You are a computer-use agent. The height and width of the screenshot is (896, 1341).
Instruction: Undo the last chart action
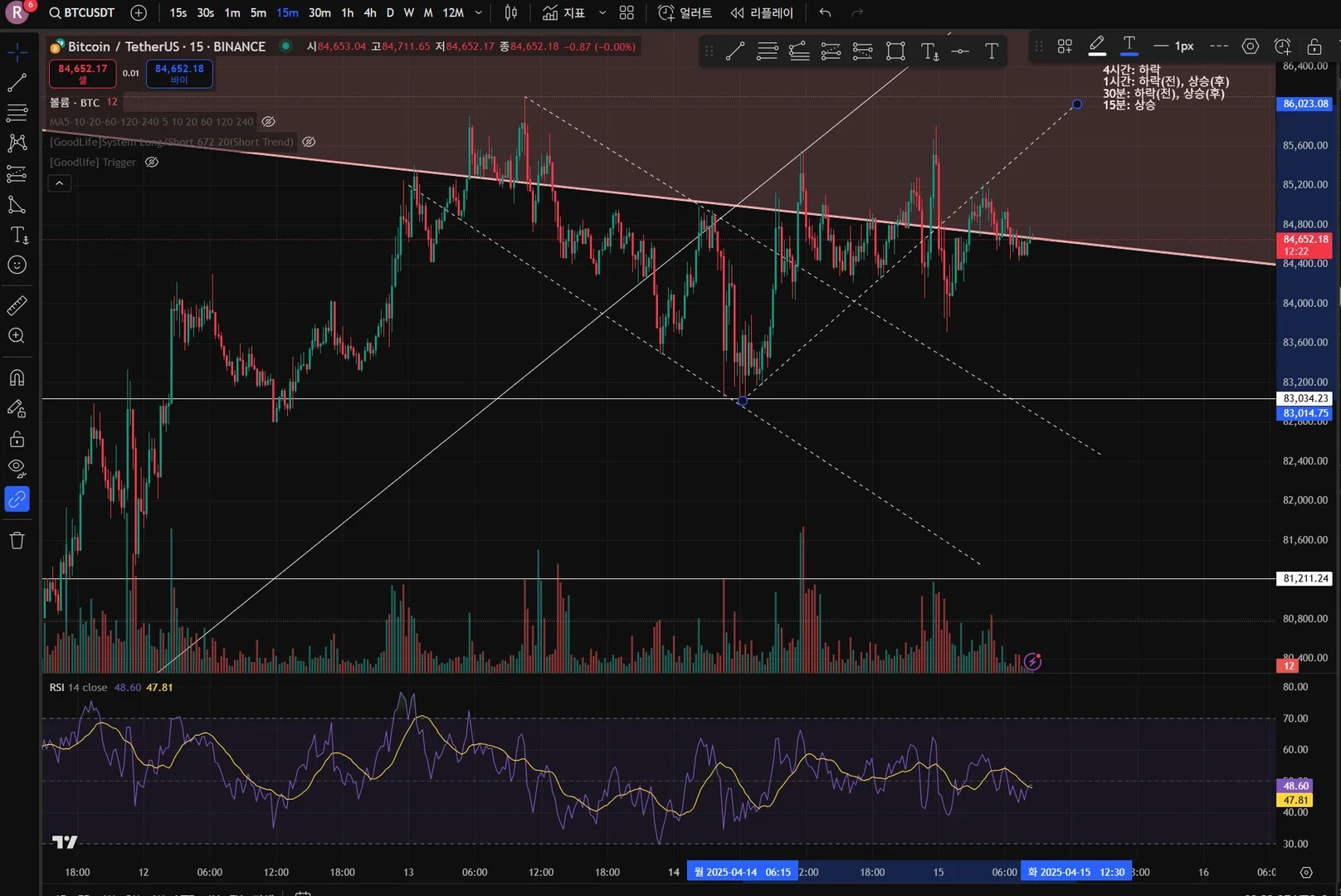coord(825,12)
